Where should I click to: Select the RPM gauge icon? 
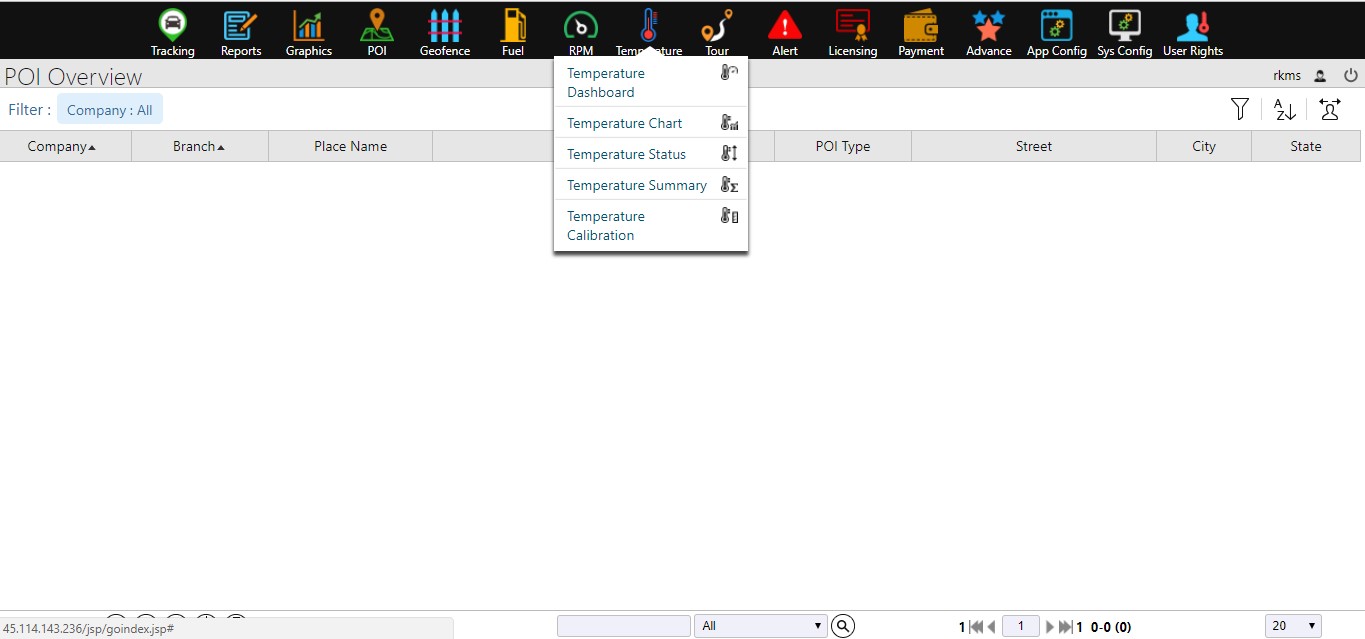coord(580,25)
